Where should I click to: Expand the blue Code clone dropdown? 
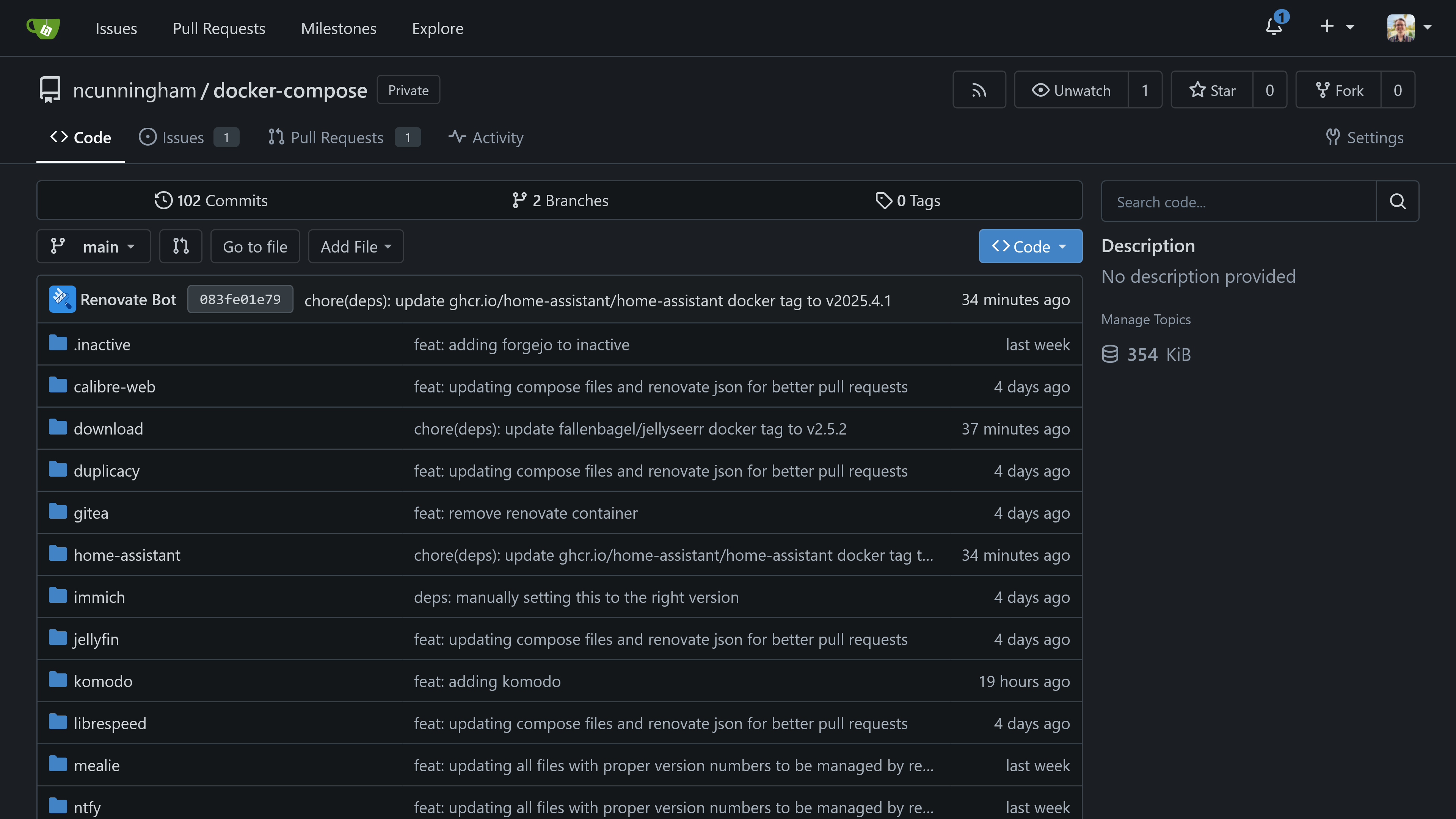(x=1031, y=246)
